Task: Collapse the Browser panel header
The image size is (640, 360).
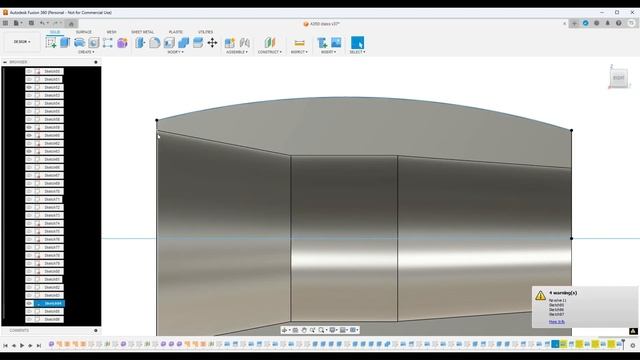Action: tap(5, 62)
